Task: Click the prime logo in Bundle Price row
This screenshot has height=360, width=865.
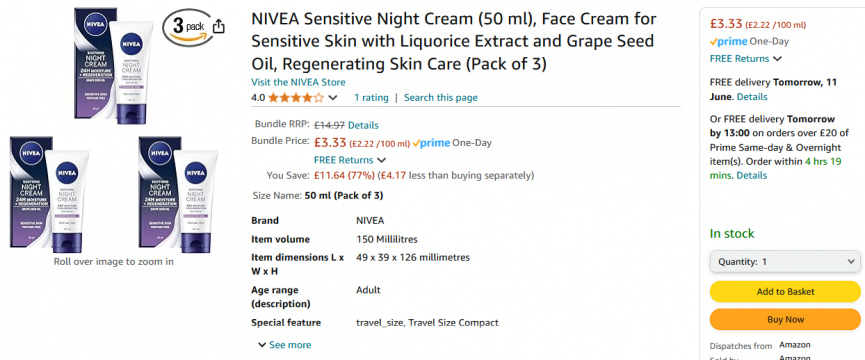Action: coord(431,143)
